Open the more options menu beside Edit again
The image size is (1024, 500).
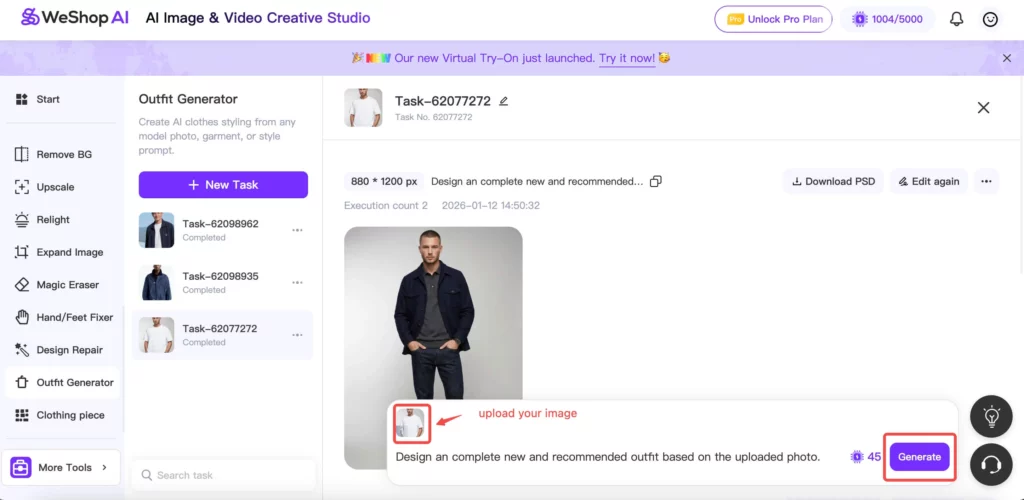[x=986, y=181]
